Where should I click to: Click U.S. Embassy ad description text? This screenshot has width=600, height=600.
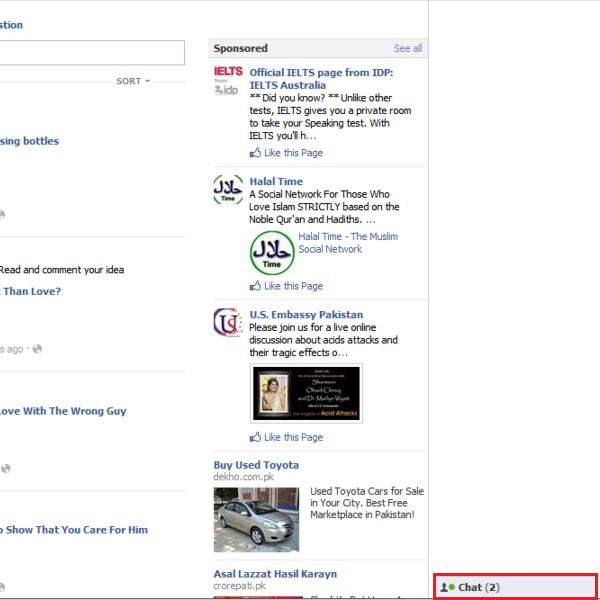[x=323, y=340]
